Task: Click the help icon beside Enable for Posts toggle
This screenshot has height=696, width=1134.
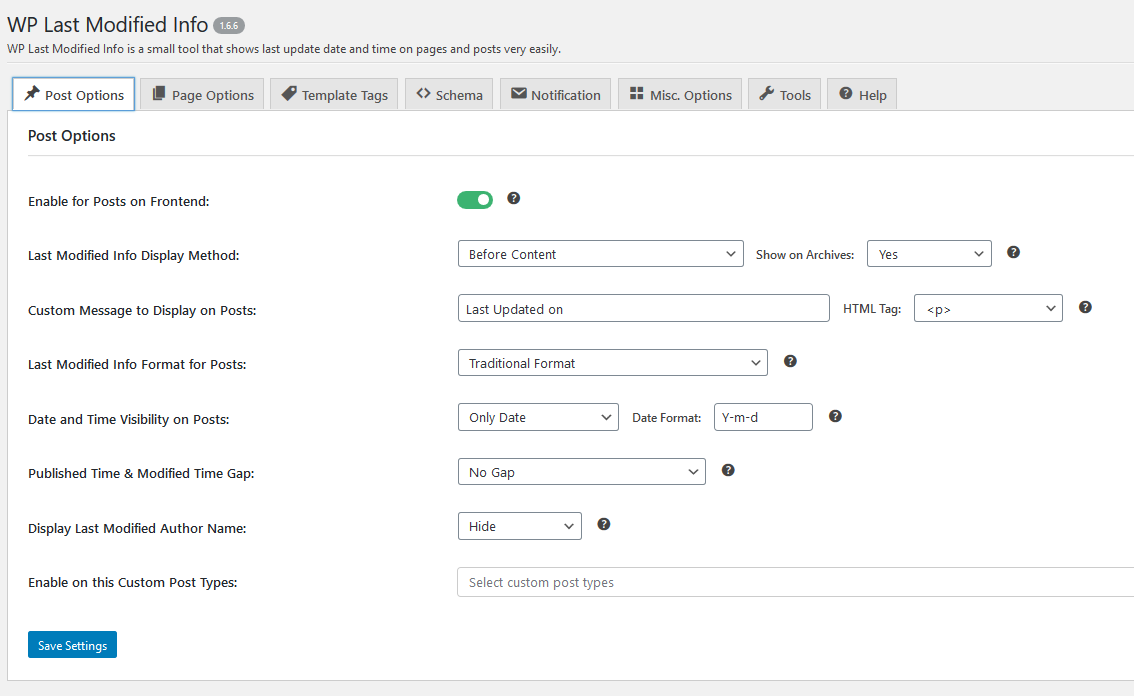Action: click(513, 198)
